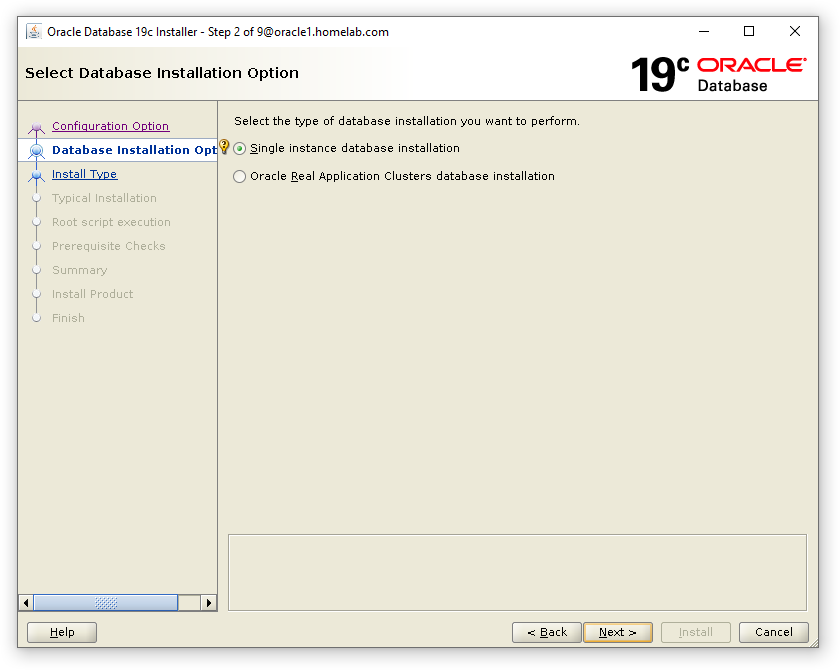Open Help for this installer step
840x670 pixels.
pyautogui.click(x=61, y=632)
